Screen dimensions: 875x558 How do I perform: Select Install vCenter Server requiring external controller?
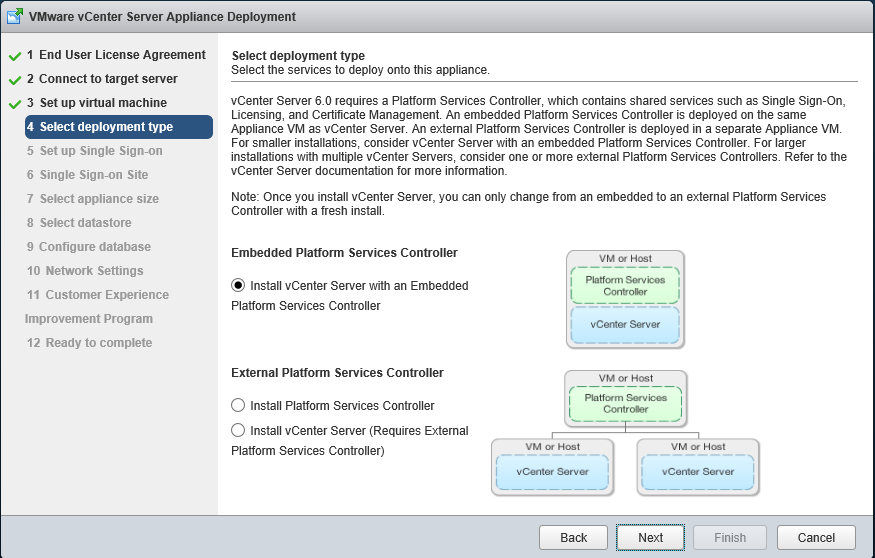[238, 431]
